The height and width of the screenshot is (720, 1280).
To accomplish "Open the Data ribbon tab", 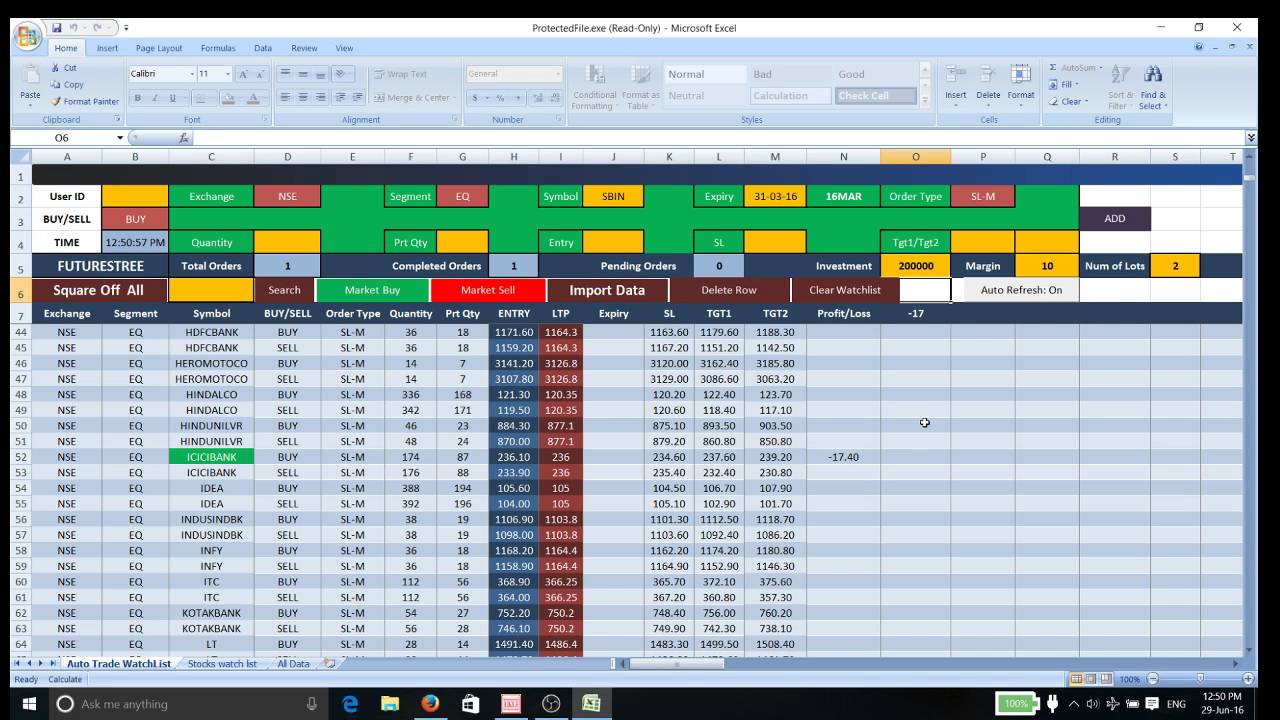I will [263, 48].
